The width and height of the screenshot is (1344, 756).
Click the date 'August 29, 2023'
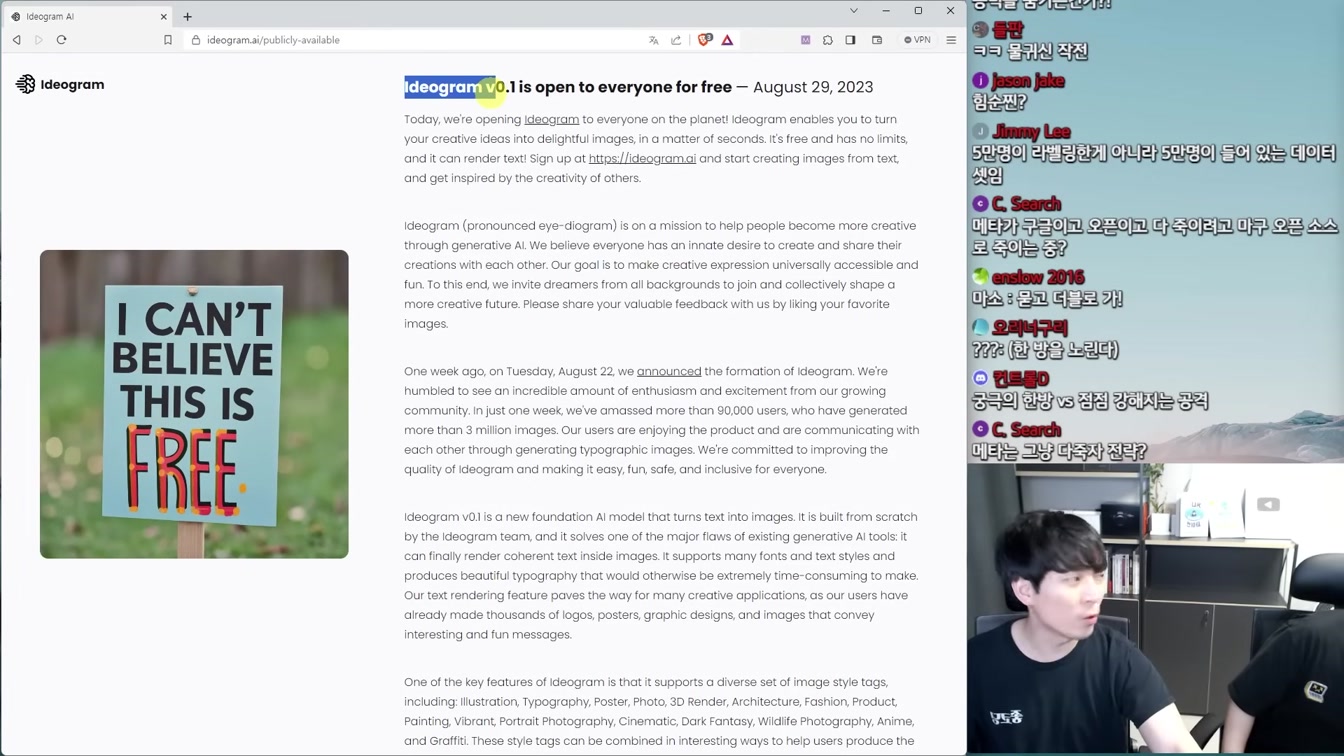(813, 87)
